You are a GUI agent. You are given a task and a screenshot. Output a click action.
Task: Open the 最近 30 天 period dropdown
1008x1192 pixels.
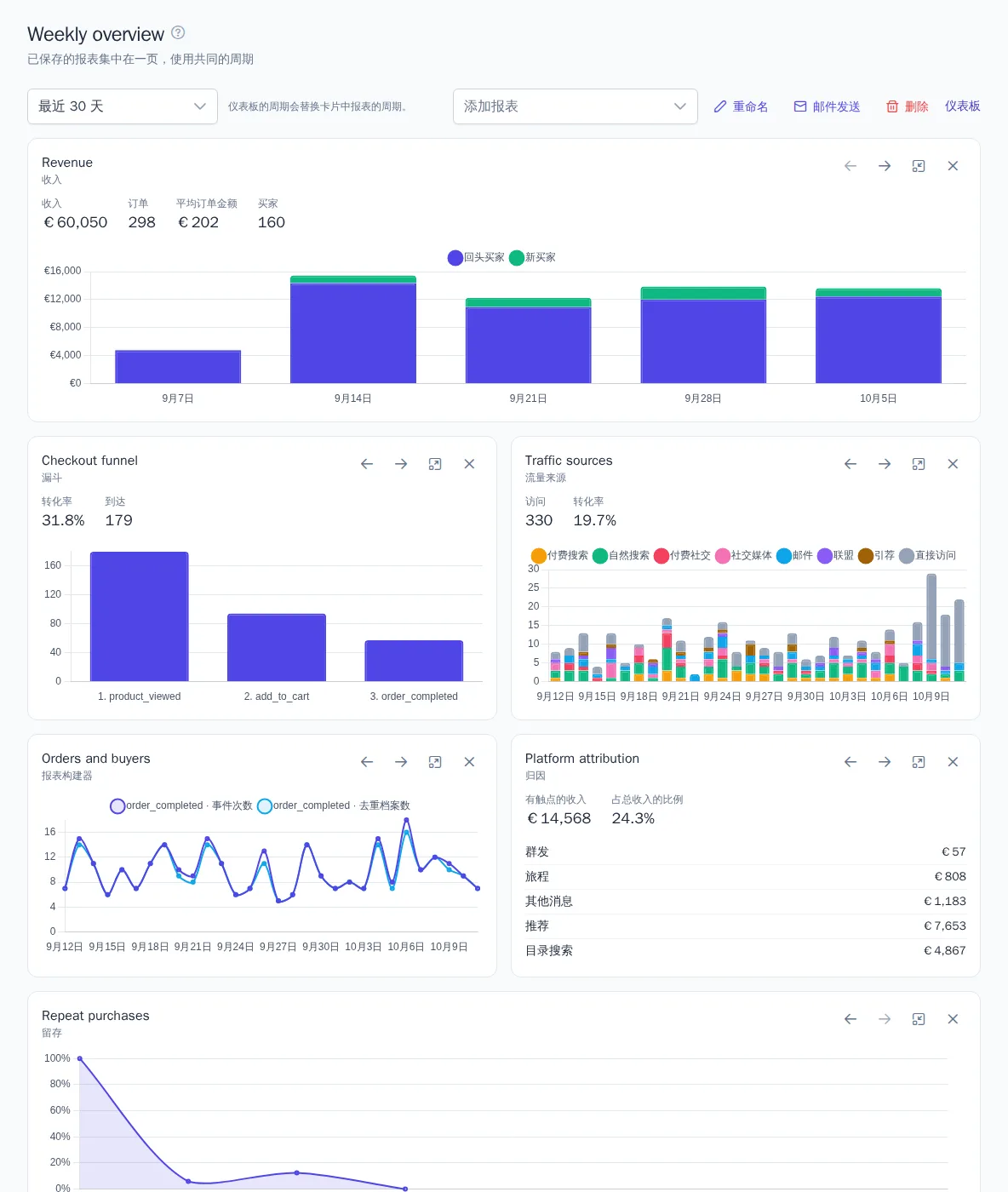pyautogui.click(x=123, y=106)
